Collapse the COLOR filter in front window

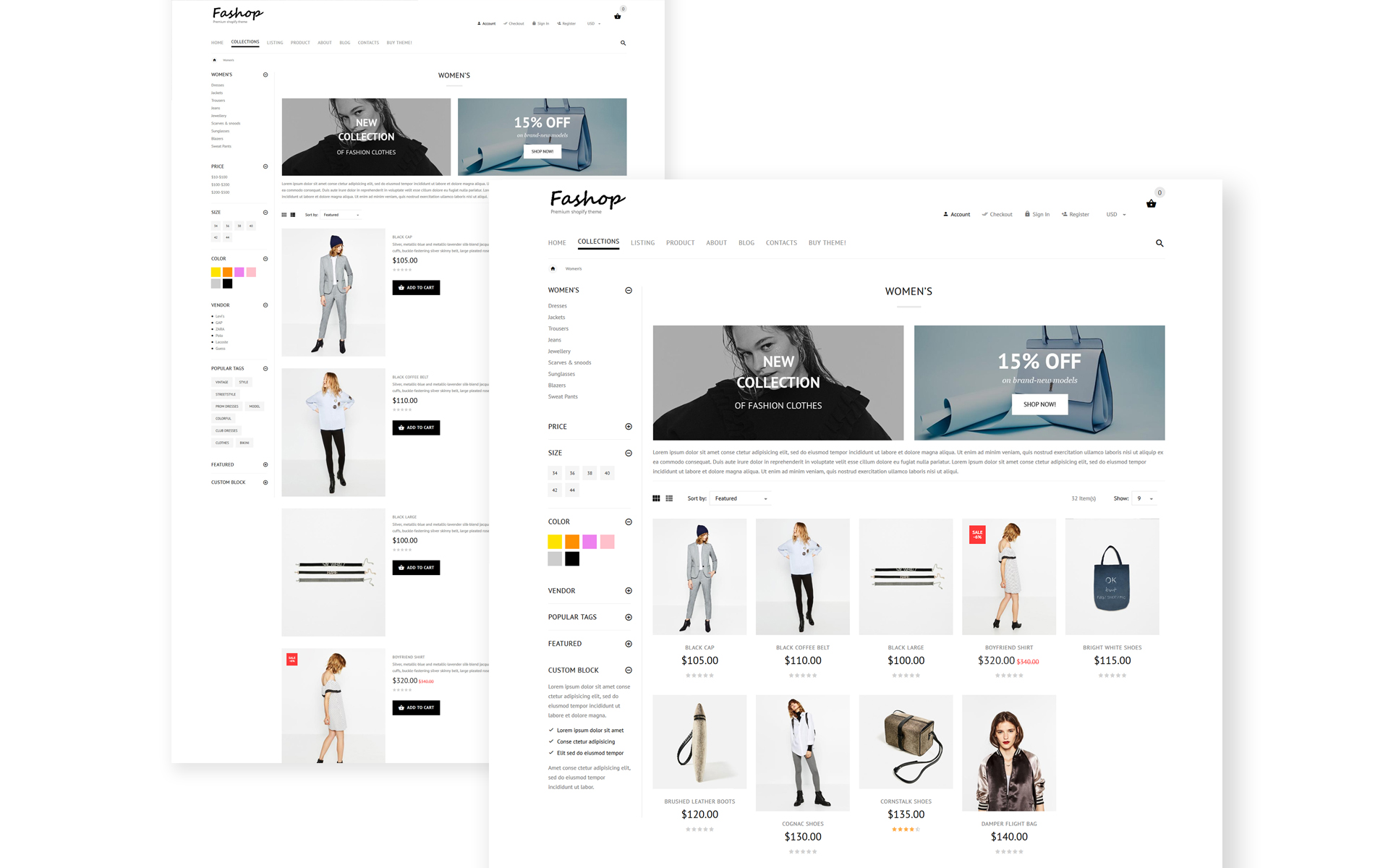click(628, 522)
